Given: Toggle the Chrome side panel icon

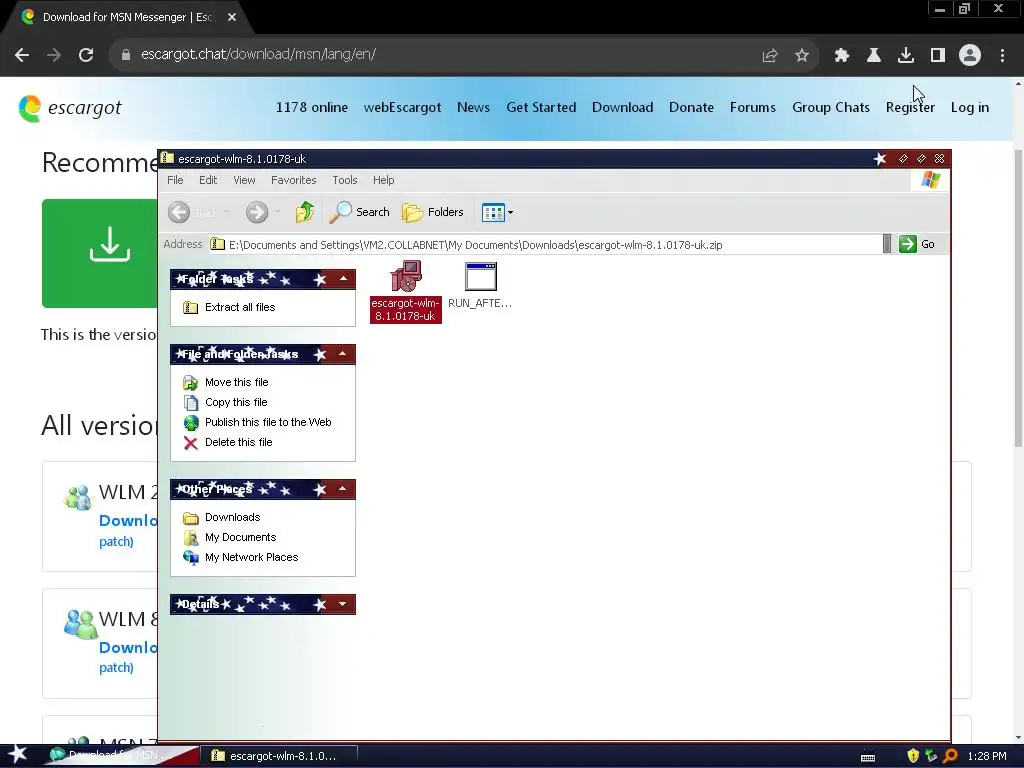Looking at the screenshot, I should [x=938, y=56].
